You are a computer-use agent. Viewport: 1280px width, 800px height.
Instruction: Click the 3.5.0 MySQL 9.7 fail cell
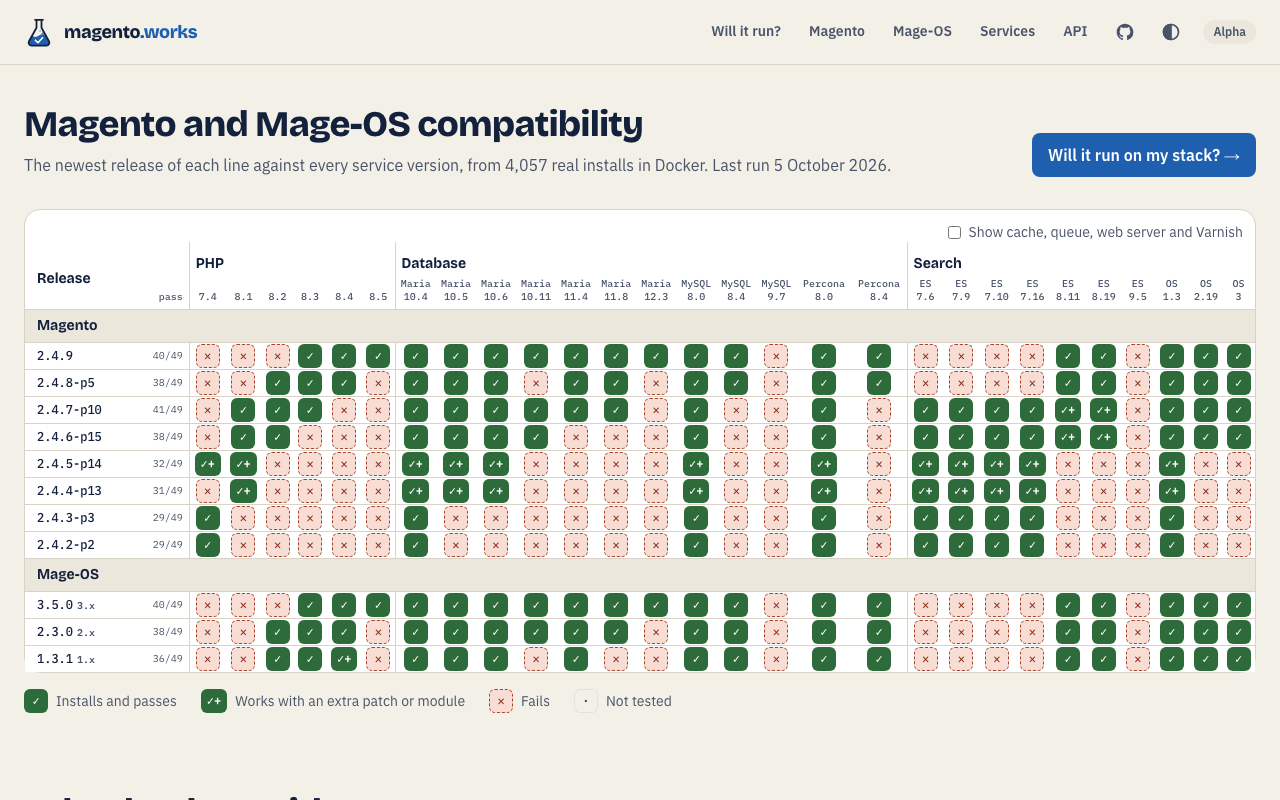(x=776, y=605)
